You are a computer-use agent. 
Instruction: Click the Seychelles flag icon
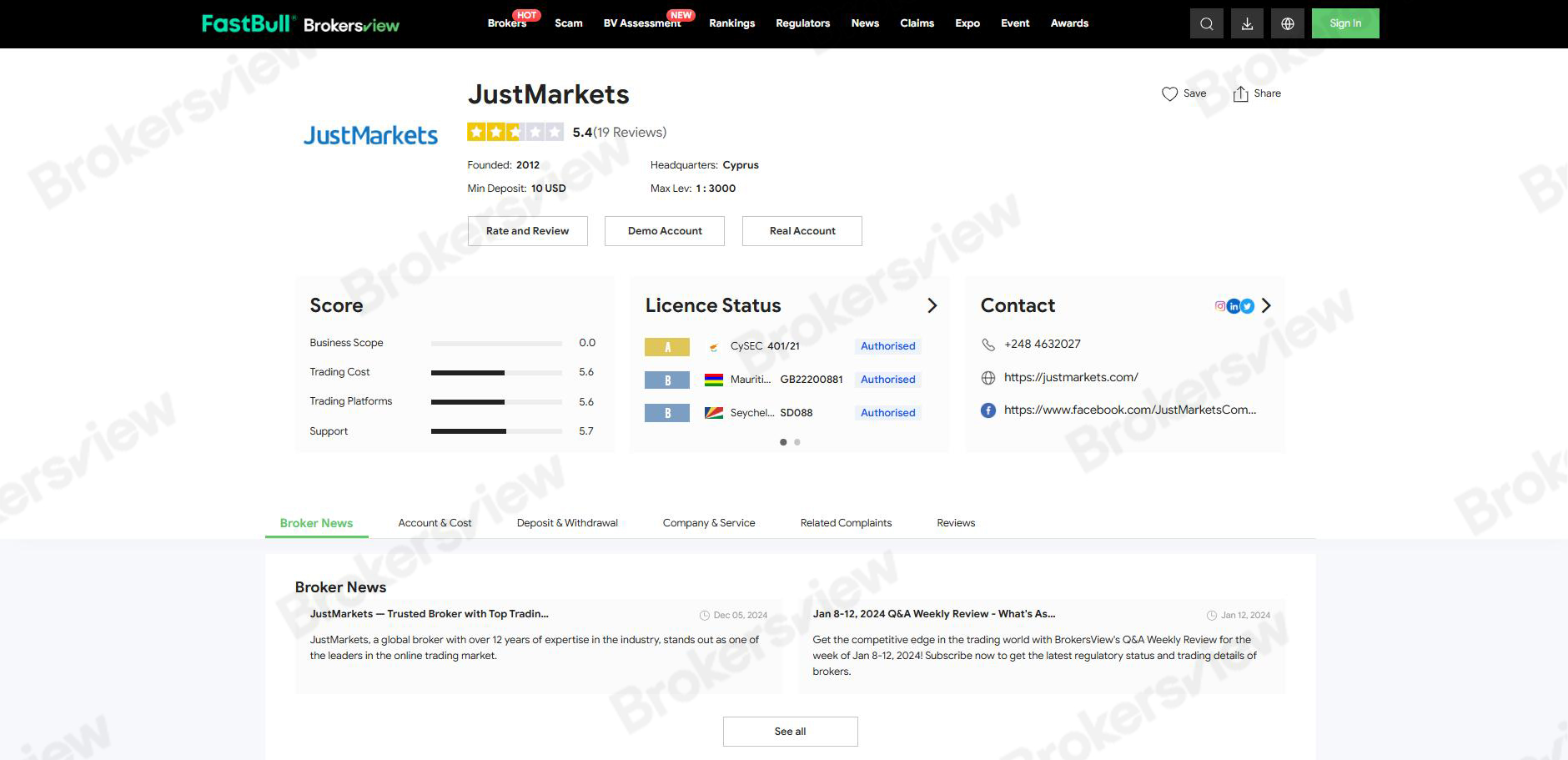tap(714, 413)
